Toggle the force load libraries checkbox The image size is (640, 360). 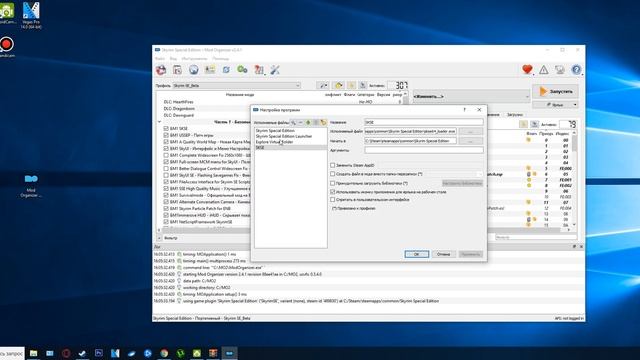tap(333, 183)
